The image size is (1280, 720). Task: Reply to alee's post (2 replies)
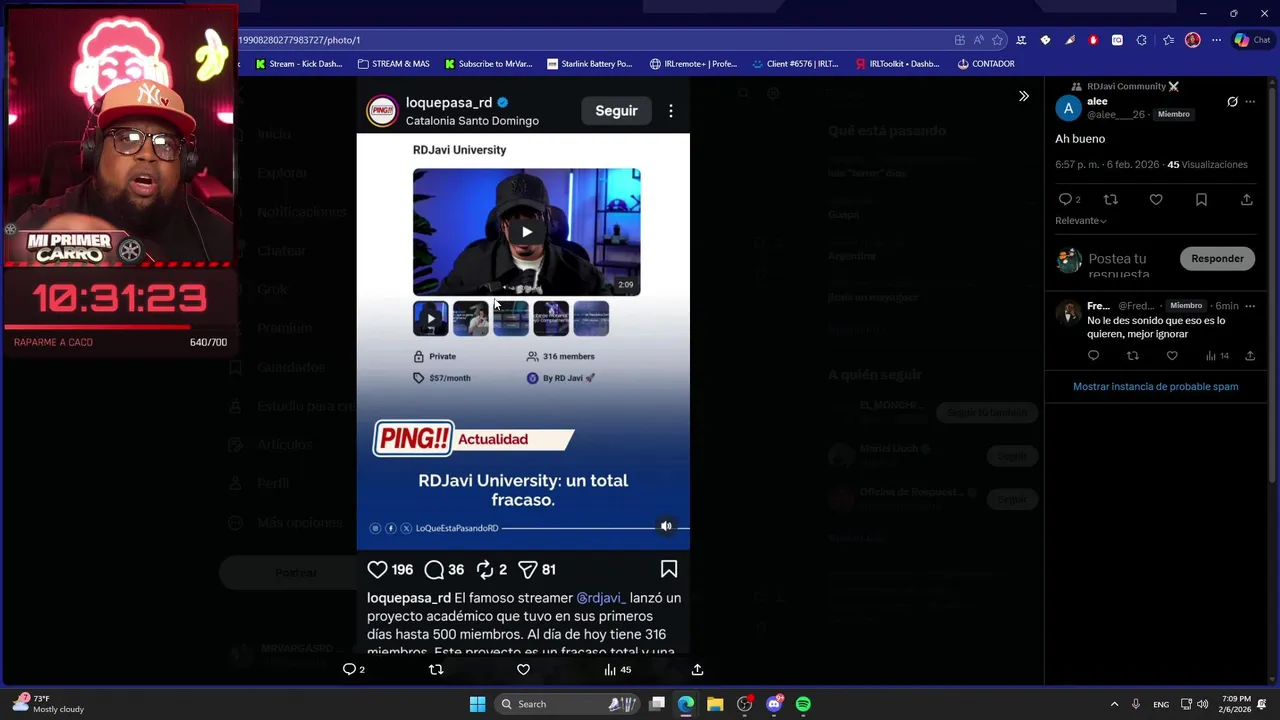tap(1065, 200)
